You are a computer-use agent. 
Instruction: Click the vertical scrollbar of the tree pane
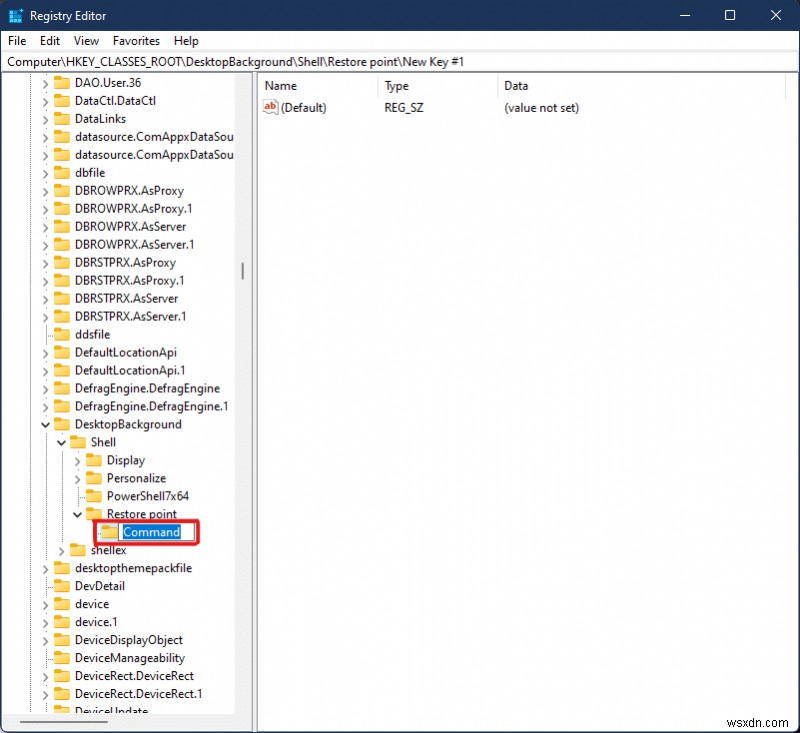(243, 270)
